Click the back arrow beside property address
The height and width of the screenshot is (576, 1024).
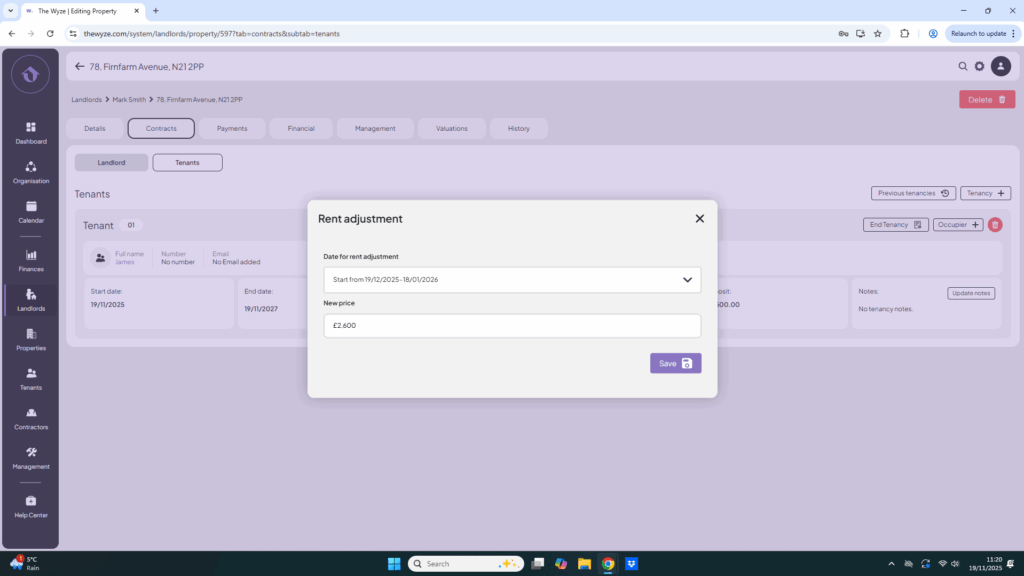pyautogui.click(x=80, y=67)
